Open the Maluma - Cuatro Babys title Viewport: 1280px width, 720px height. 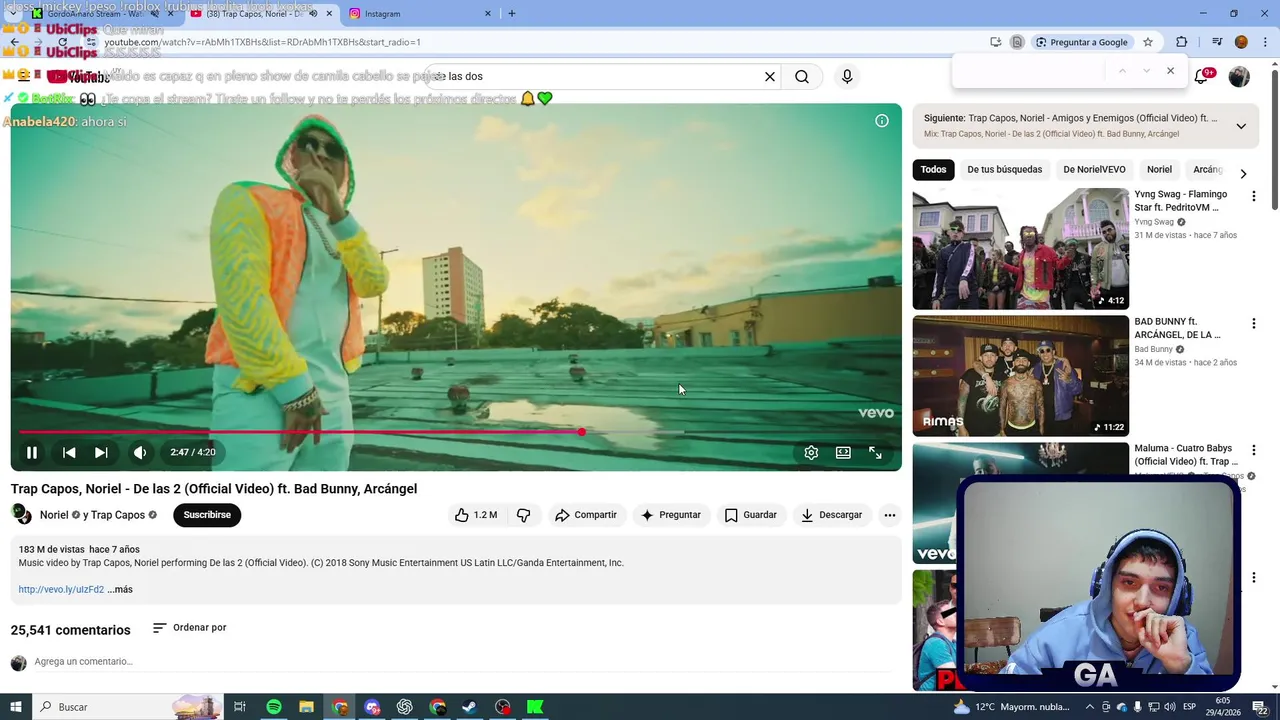pos(1186,455)
